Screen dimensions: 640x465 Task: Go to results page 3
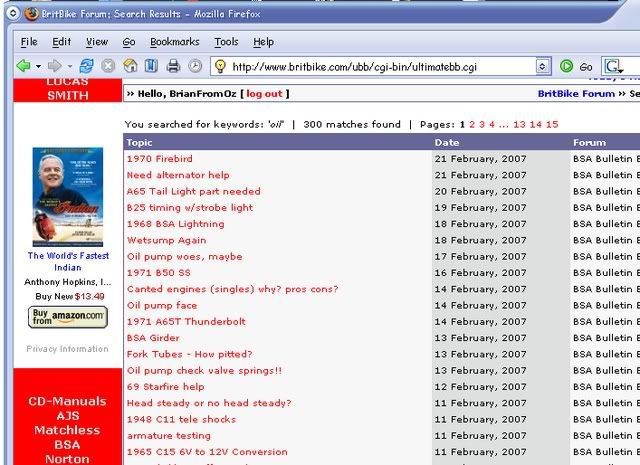(x=482, y=125)
